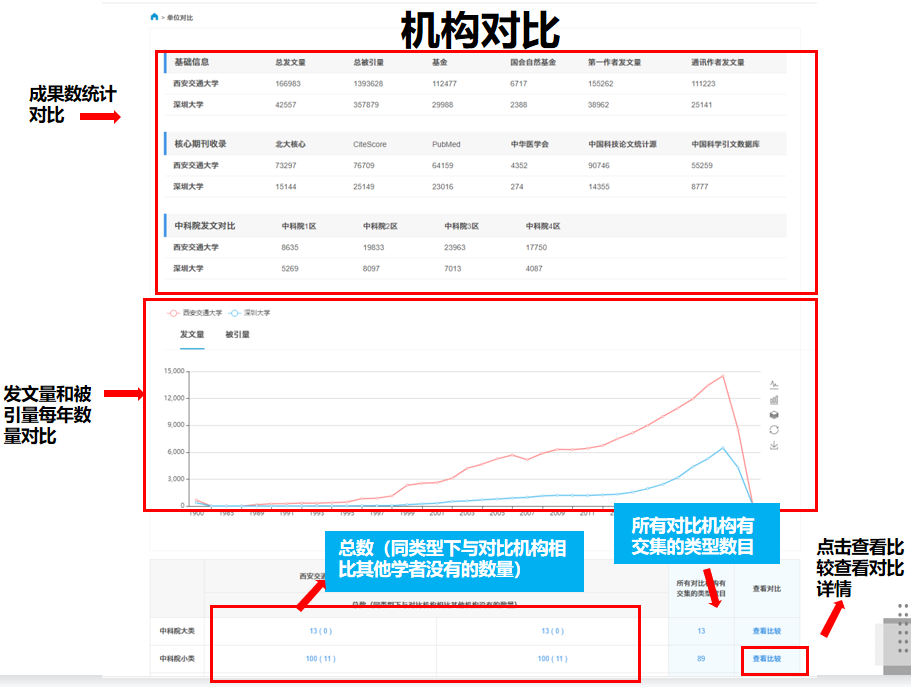
Task: Click intersection count 89 in 中科院小类 row
Action: (x=701, y=659)
